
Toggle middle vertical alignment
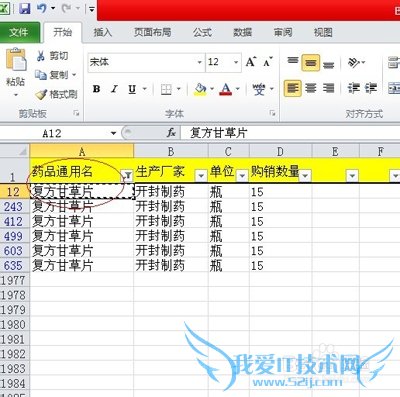[x=311, y=62]
